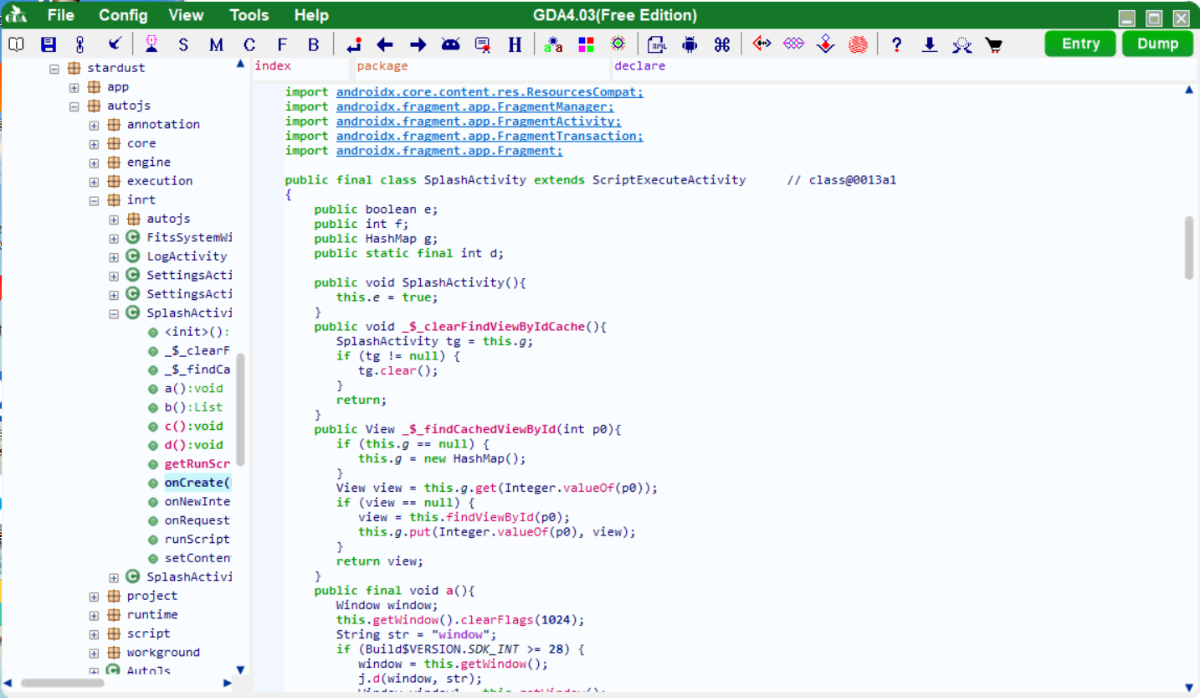The width and height of the screenshot is (1200, 698).
Task: Click the 'aa' text highlight icon
Action: pyautogui.click(x=553, y=44)
